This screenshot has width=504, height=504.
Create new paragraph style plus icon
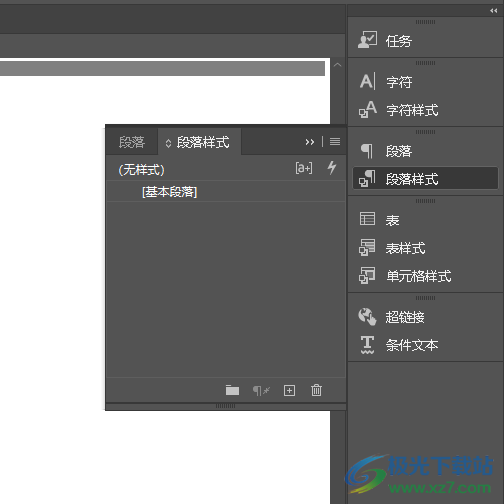tap(289, 390)
